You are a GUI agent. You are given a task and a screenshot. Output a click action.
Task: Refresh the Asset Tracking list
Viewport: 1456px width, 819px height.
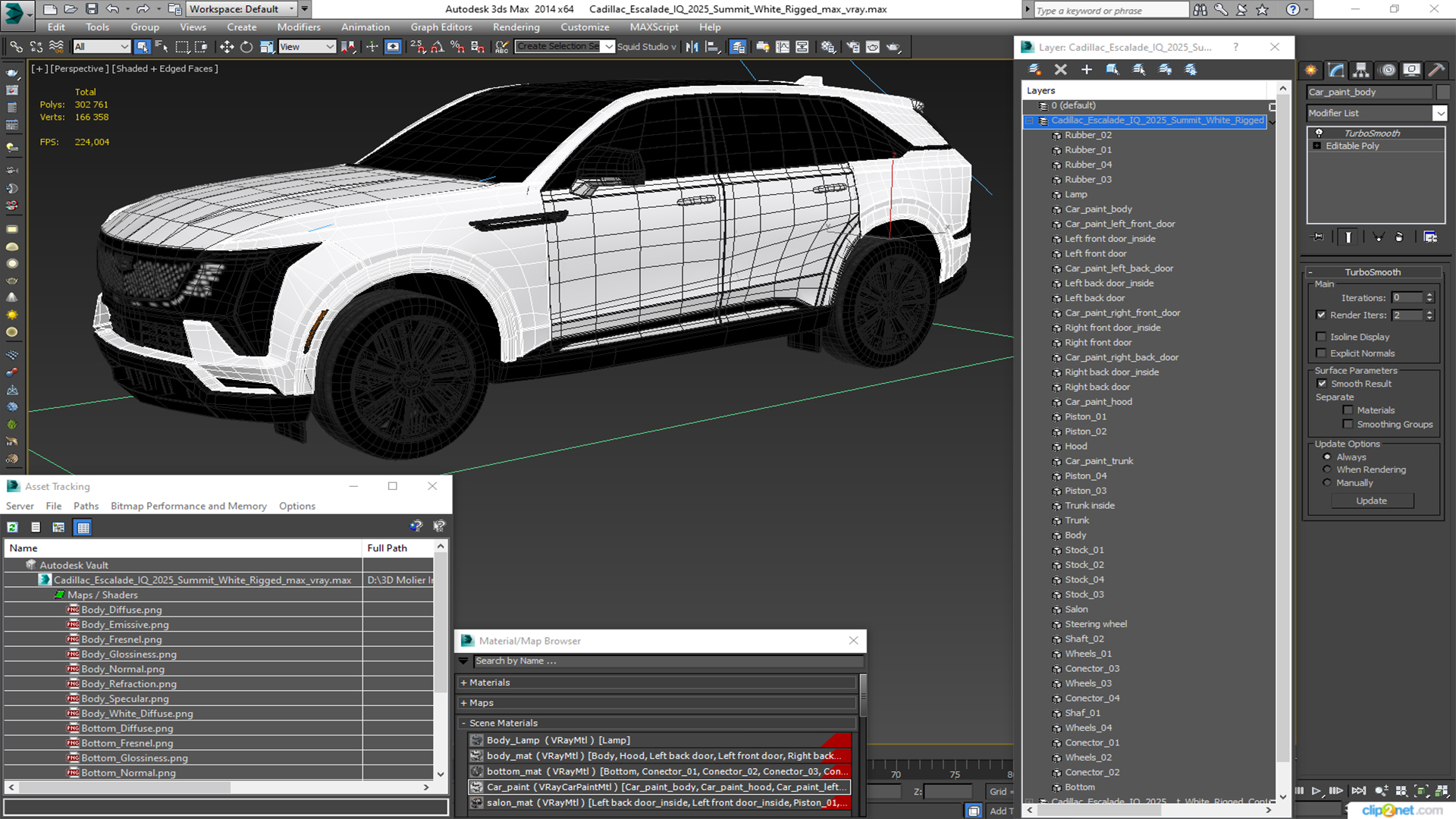13,527
